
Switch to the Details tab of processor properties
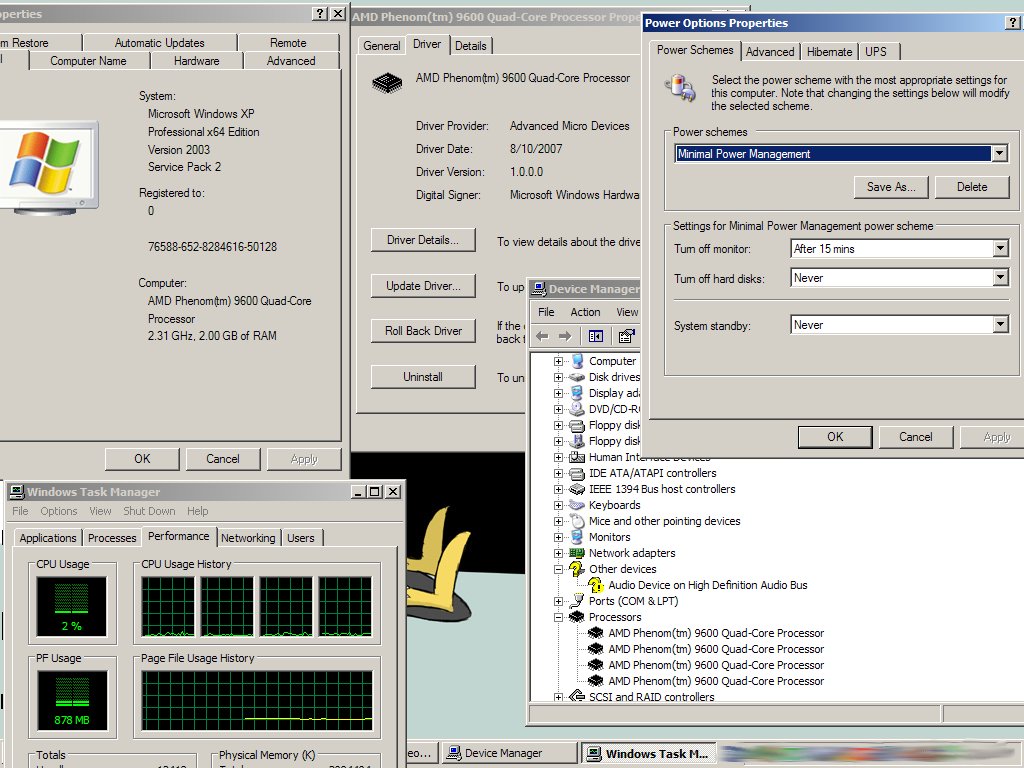[x=470, y=46]
